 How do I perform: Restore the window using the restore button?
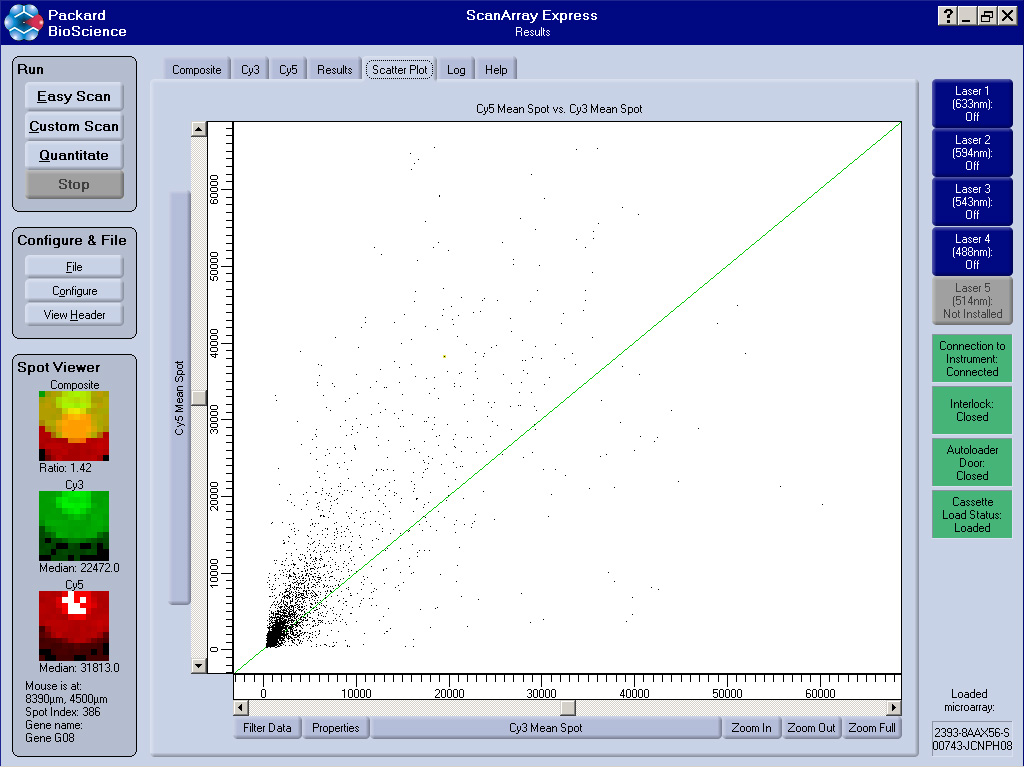[x=987, y=16]
